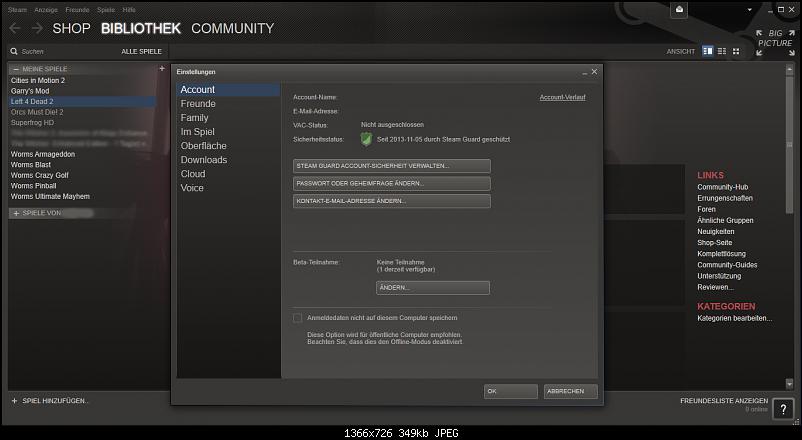This screenshot has width=802, height=440.
Task: Click the Steam Guard shield icon
Action: click(366, 138)
